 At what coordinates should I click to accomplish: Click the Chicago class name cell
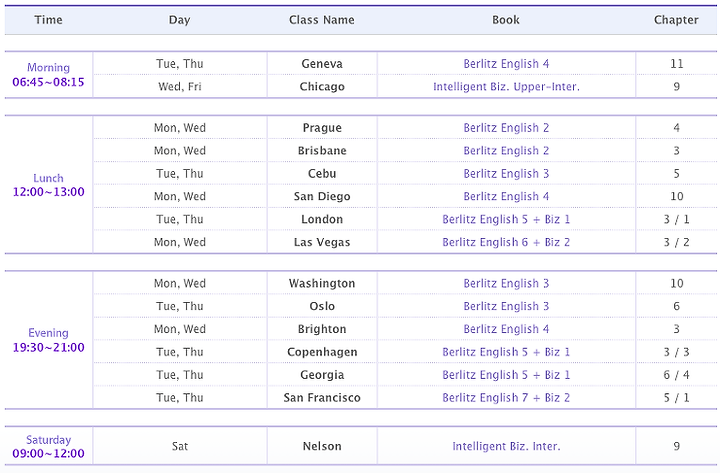point(322,87)
